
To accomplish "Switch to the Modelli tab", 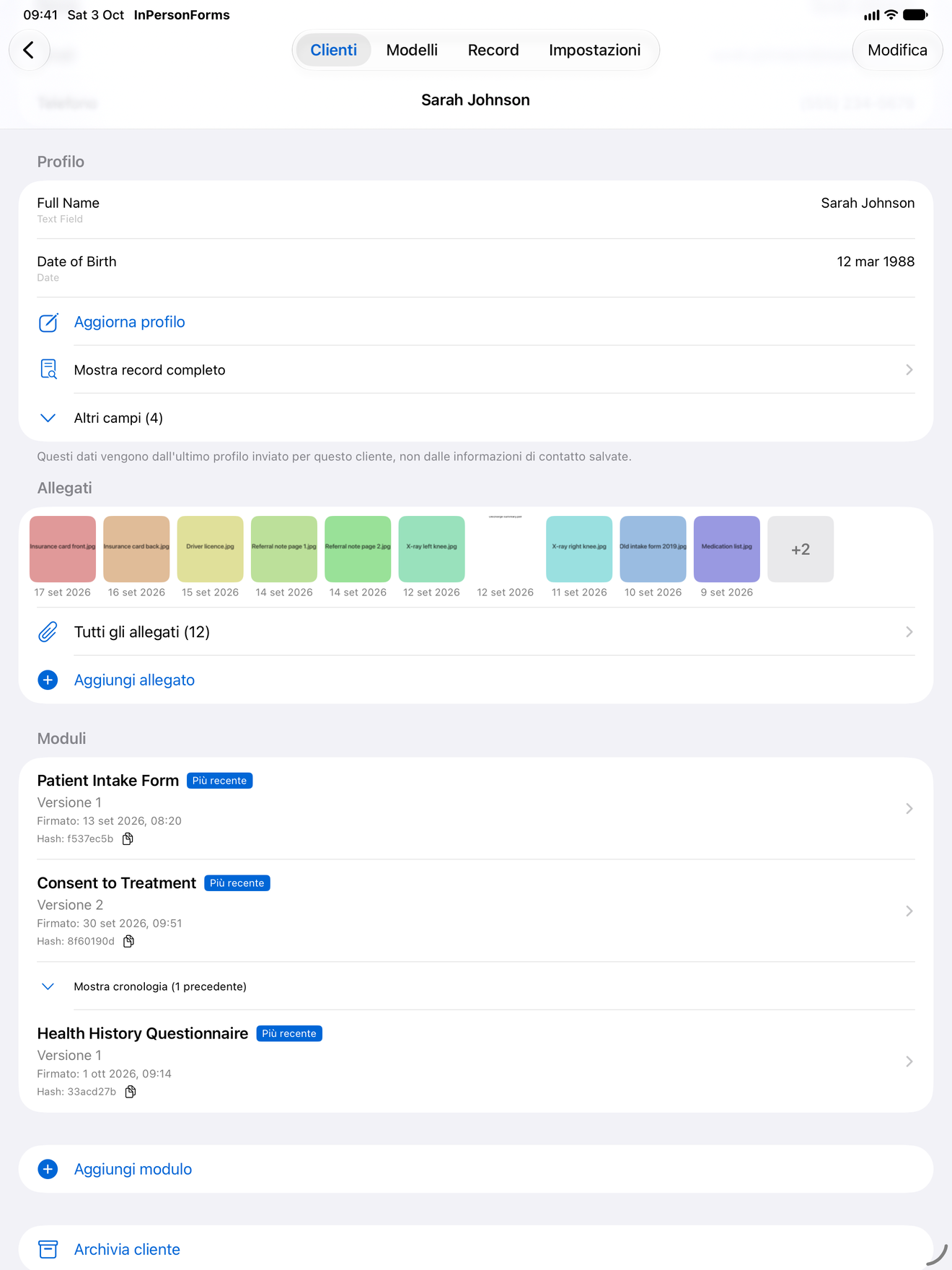I will pyautogui.click(x=412, y=50).
